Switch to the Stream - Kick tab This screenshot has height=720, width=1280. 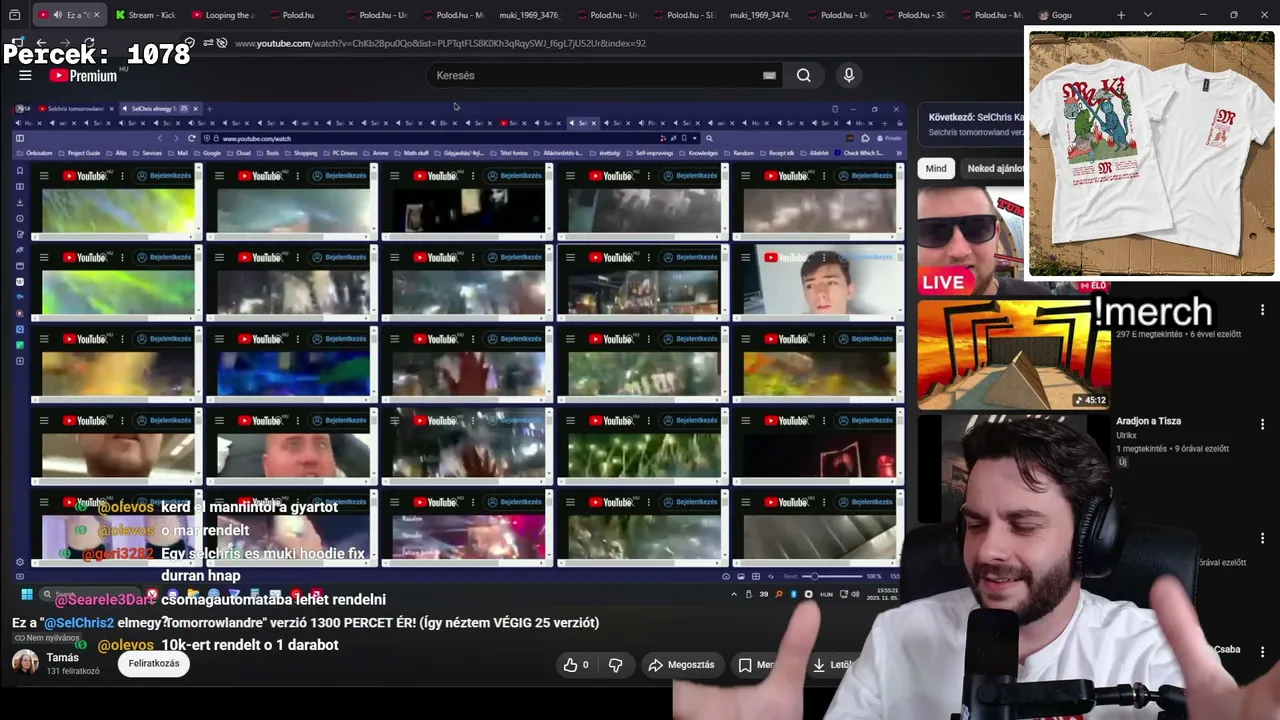tap(145, 15)
